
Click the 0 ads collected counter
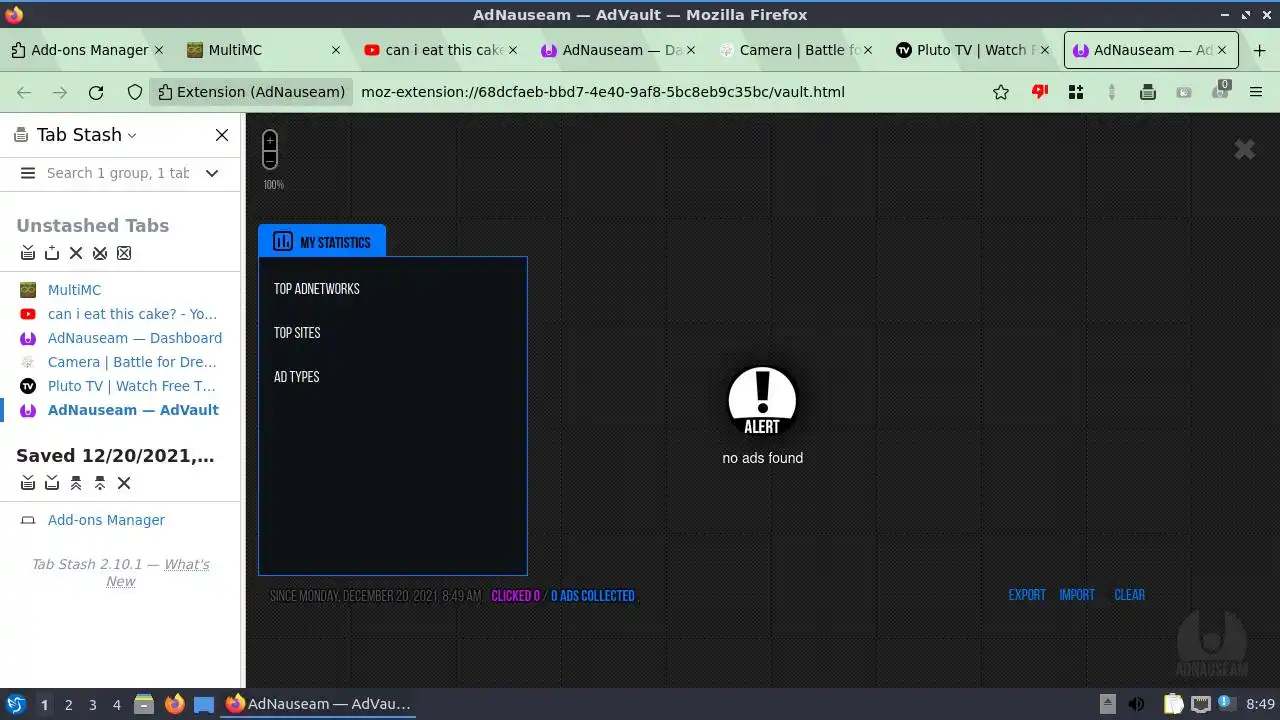pos(593,596)
